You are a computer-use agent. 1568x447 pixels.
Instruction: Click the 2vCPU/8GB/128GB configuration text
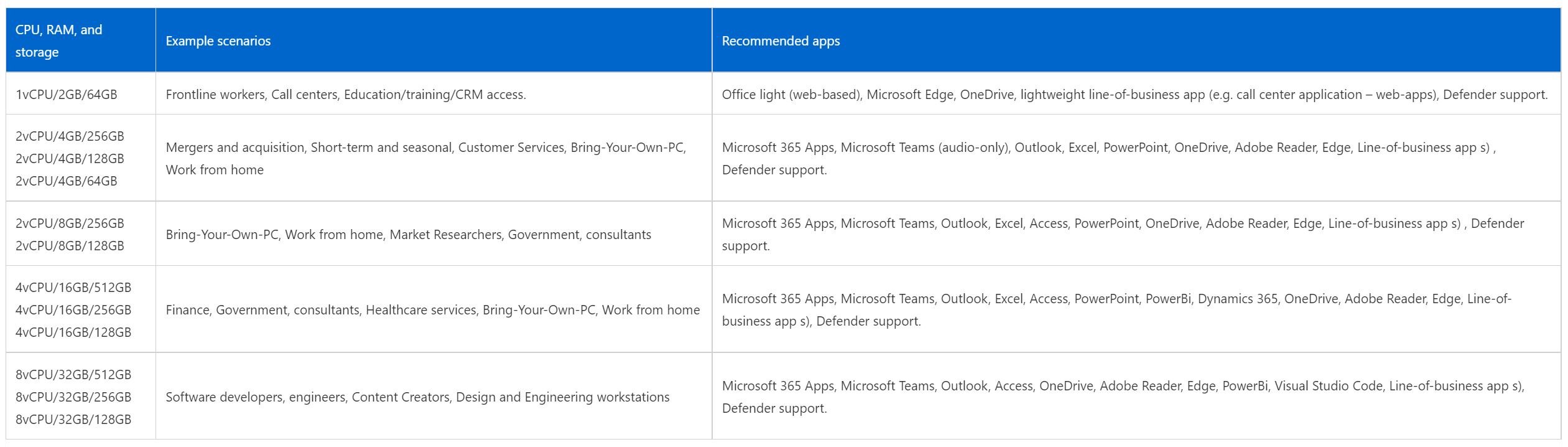pos(70,245)
